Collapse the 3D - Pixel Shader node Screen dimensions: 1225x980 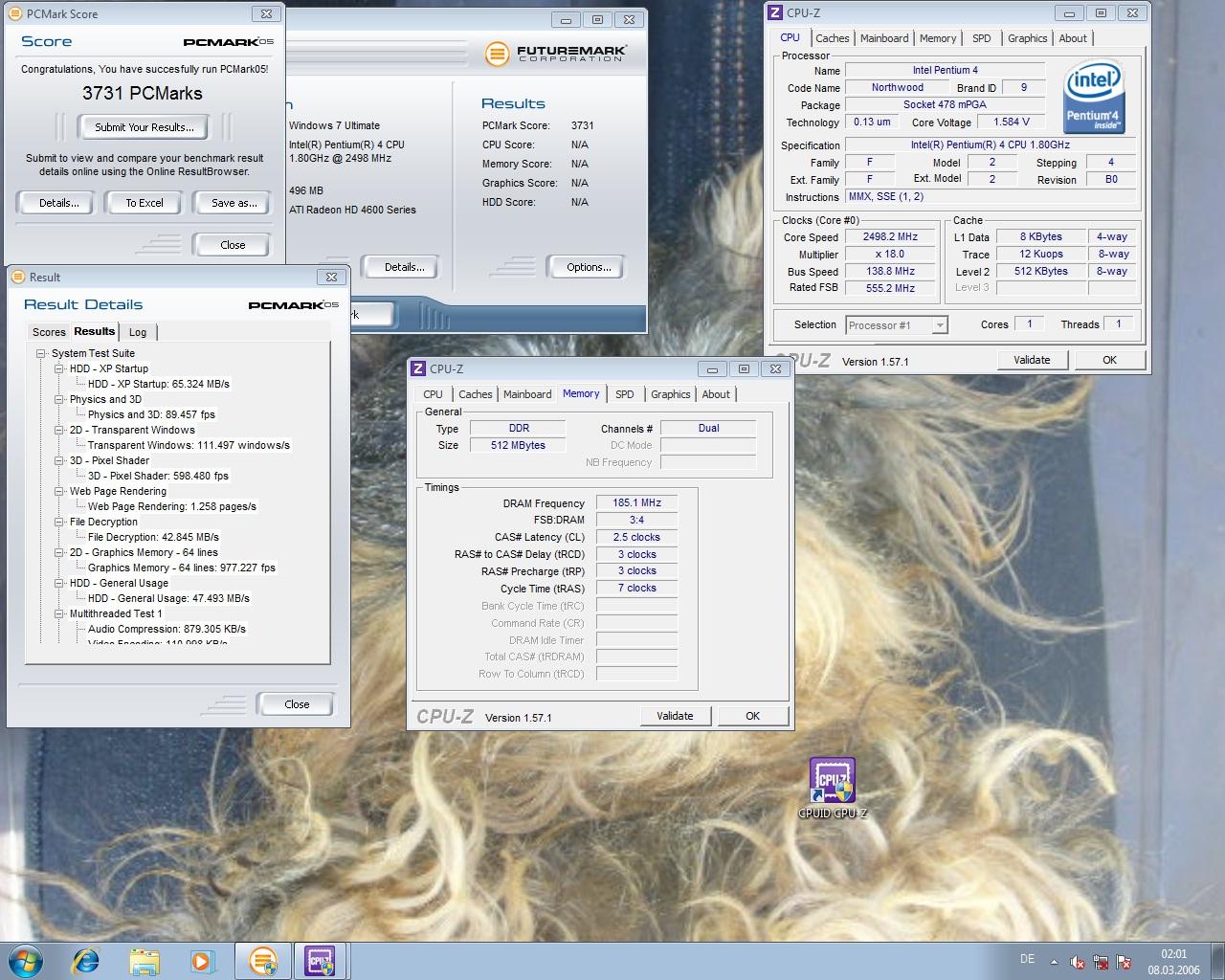coord(59,460)
